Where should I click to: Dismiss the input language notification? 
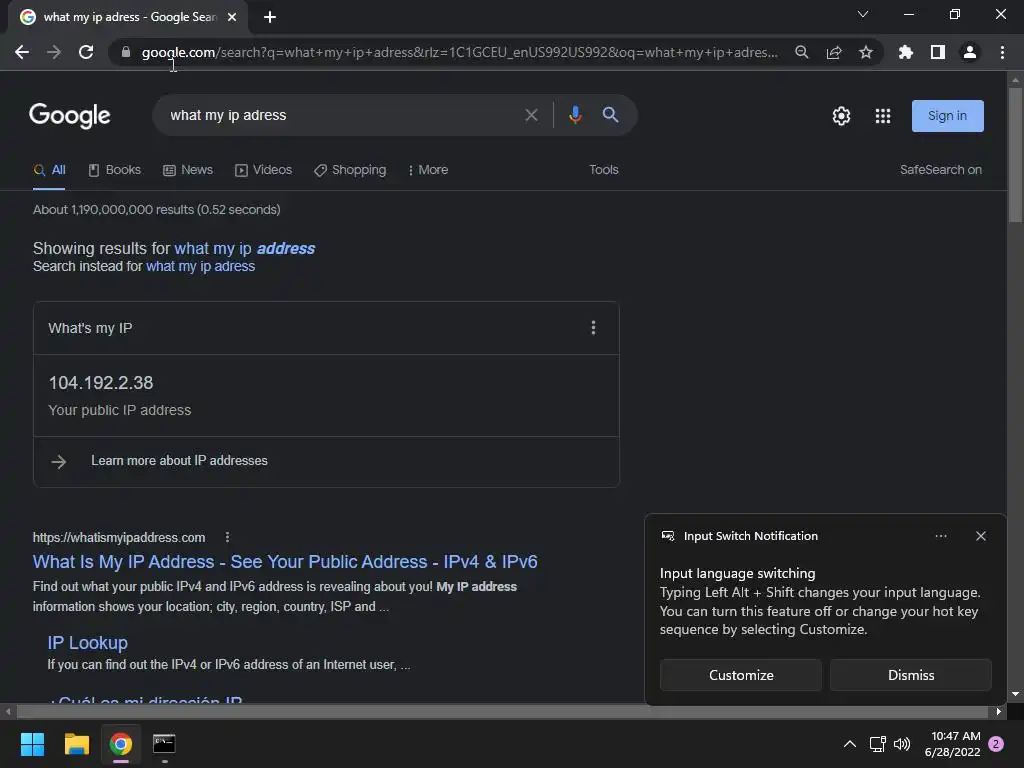[x=910, y=675]
